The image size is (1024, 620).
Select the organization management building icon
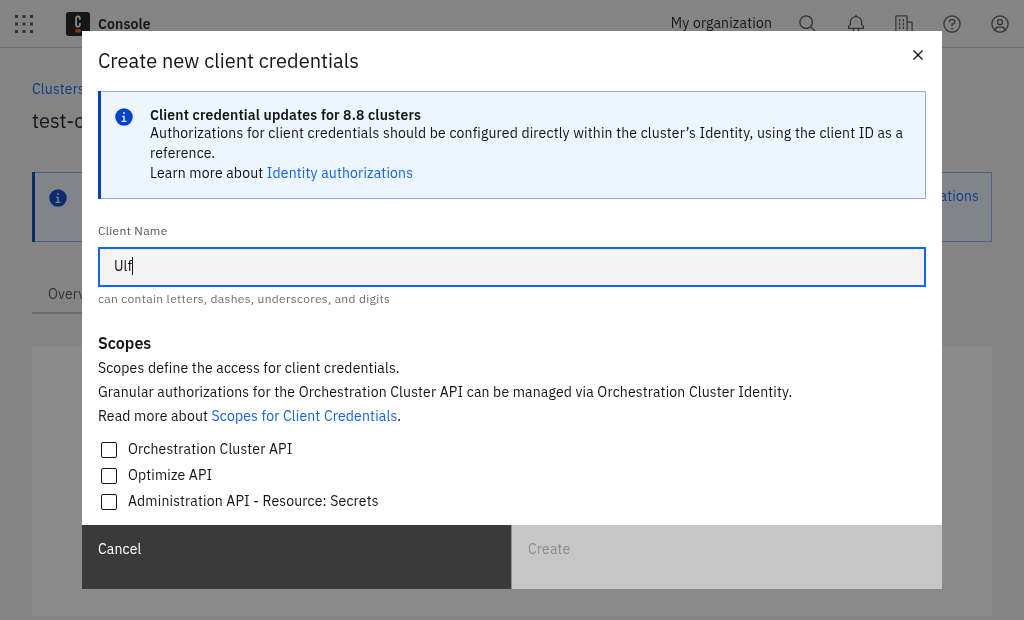[903, 24]
